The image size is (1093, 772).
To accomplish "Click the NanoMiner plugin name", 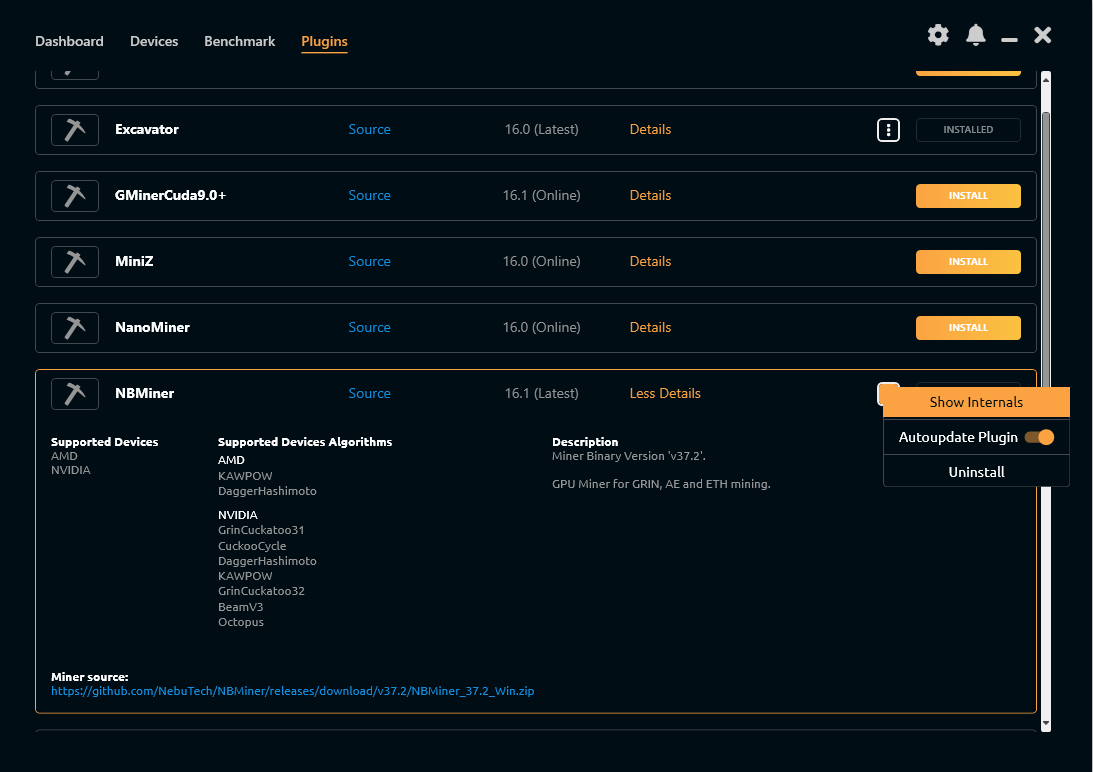I will [x=152, y=327].
